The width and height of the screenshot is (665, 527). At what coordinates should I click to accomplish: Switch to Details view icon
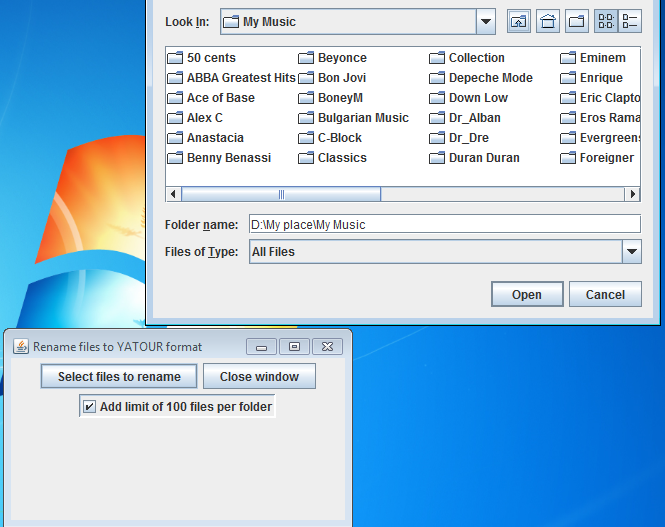(630, 21)
